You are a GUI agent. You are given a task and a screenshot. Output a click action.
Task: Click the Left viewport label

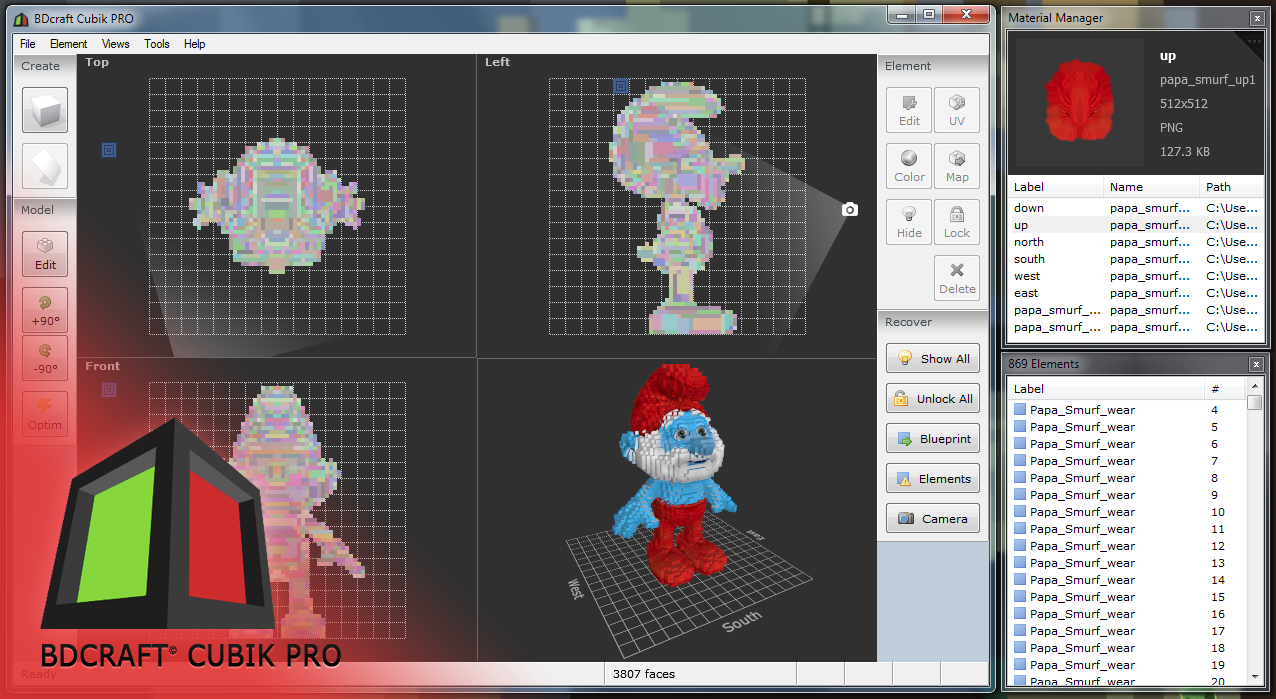coord(497,62)
